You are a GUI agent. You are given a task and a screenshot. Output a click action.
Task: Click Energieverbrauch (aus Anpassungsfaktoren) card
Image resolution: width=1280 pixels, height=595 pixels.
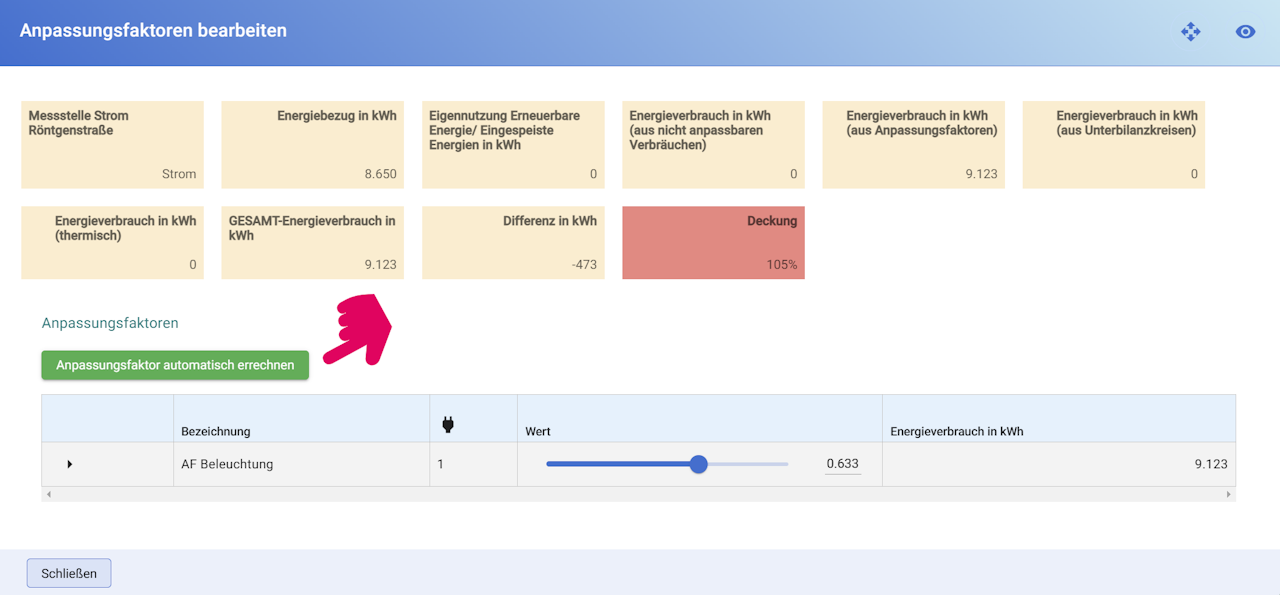click(913, 144)
